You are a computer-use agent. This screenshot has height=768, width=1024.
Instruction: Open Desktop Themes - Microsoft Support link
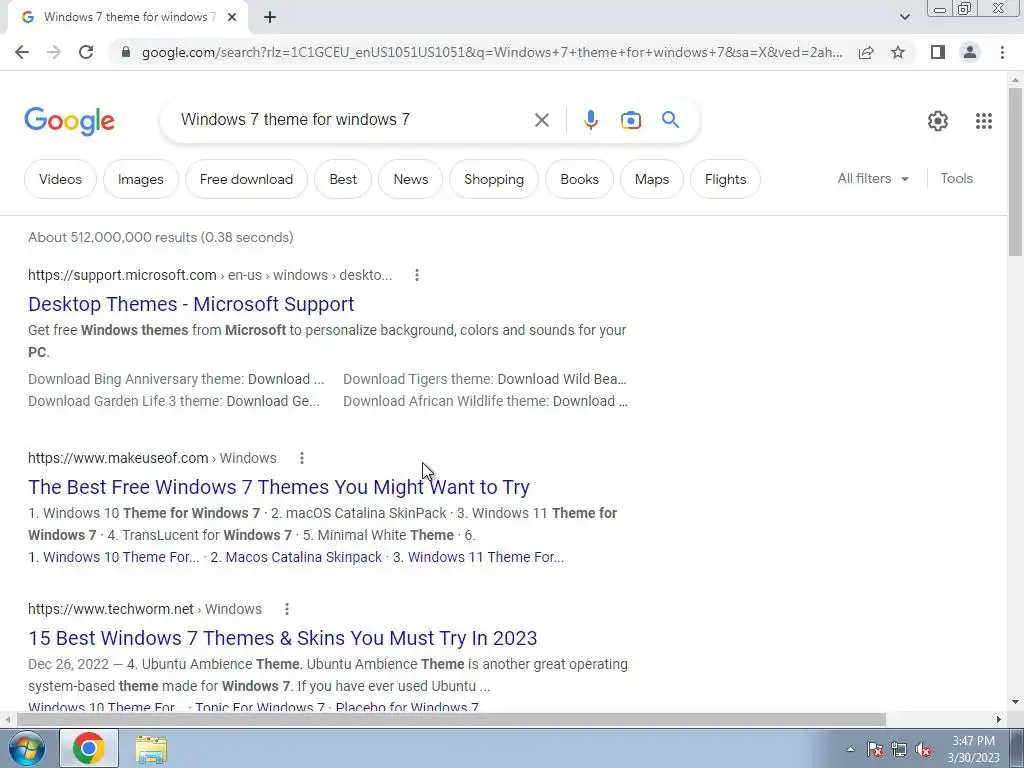[x=191, y=304]
